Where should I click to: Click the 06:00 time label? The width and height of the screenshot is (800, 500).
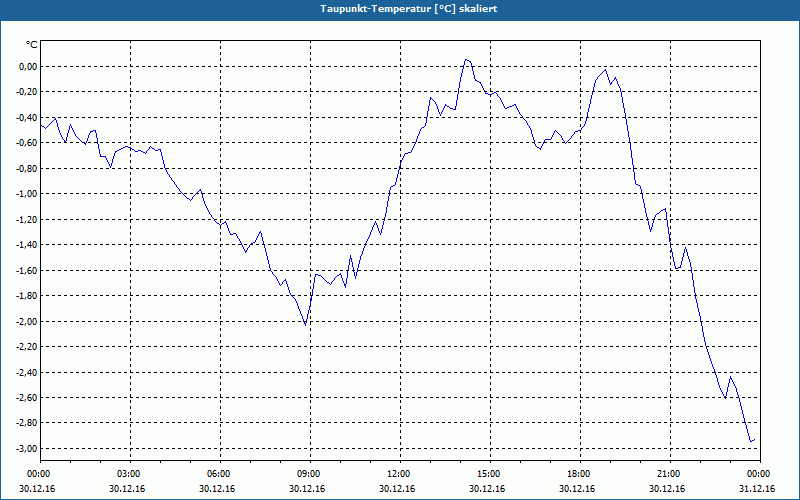coord(220,474)
